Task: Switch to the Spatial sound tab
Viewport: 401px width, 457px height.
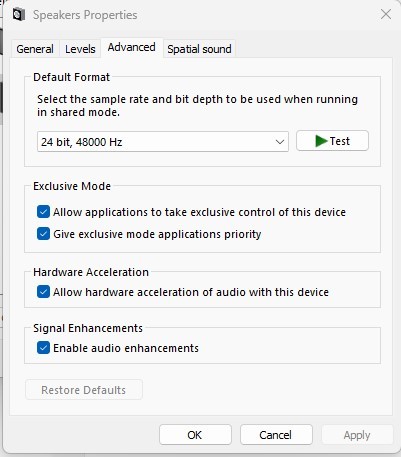Action: [199, 49]
